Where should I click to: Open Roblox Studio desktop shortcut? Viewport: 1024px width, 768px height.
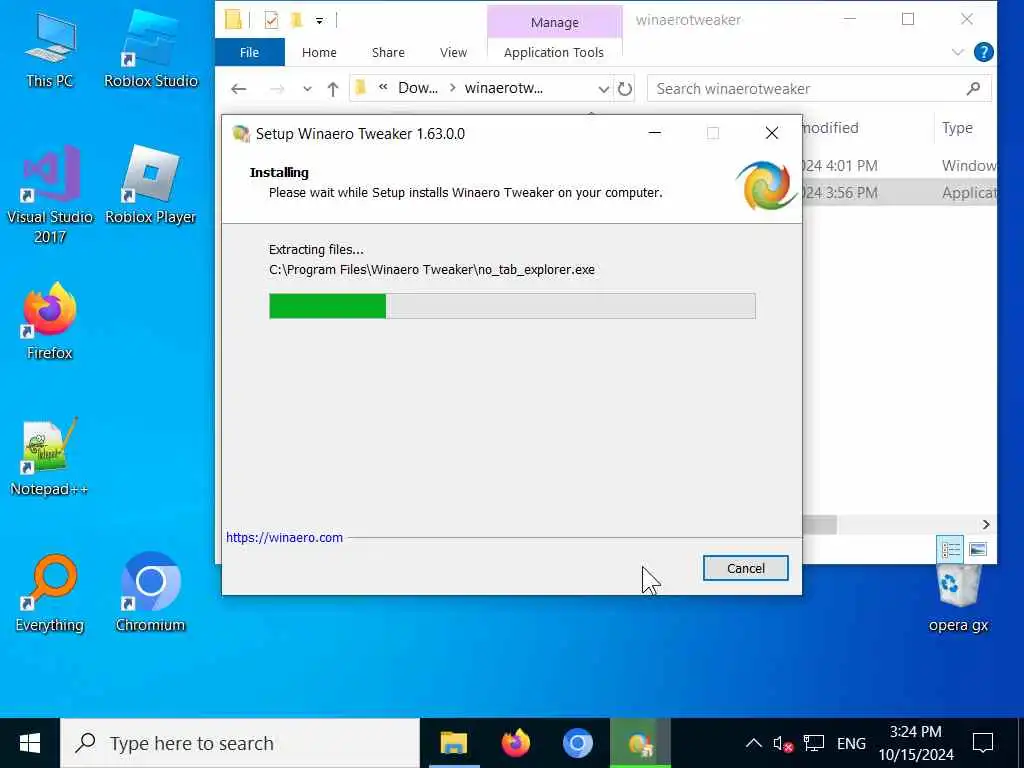pos(151,50)
